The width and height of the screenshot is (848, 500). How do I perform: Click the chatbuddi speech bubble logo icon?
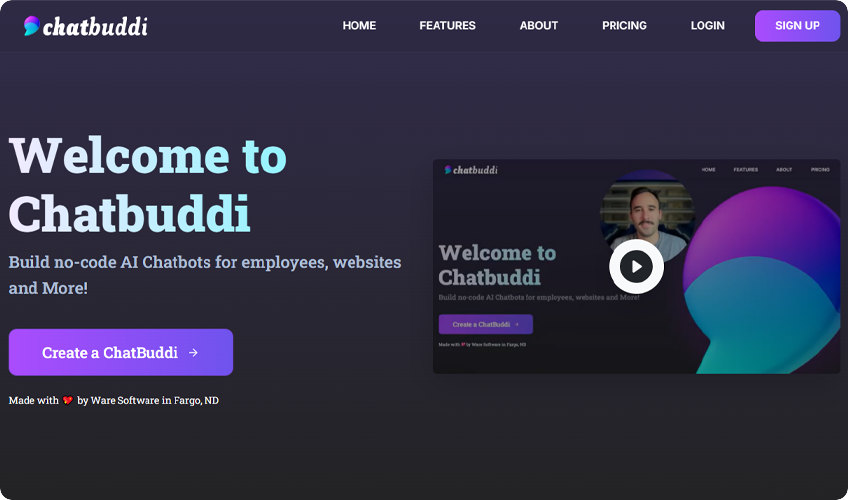[32, 26]
